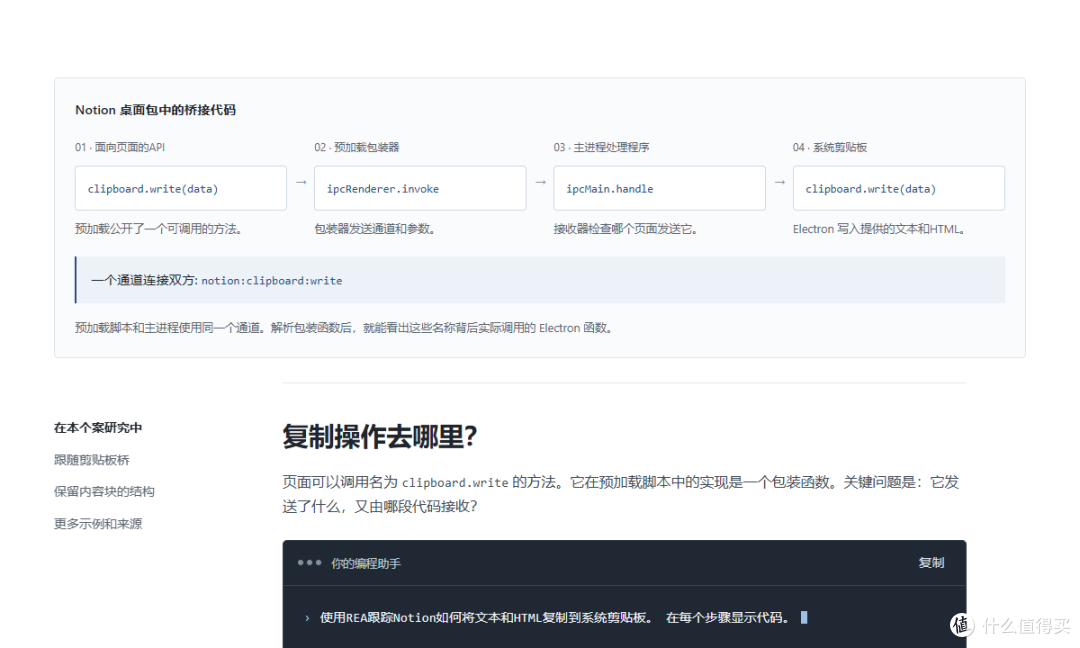Image resolution: width=1080 pixels, height=648 pixels.
Task: Click the text 接收器检查哪个页面发送它。
Action: (x=625, y=229)
